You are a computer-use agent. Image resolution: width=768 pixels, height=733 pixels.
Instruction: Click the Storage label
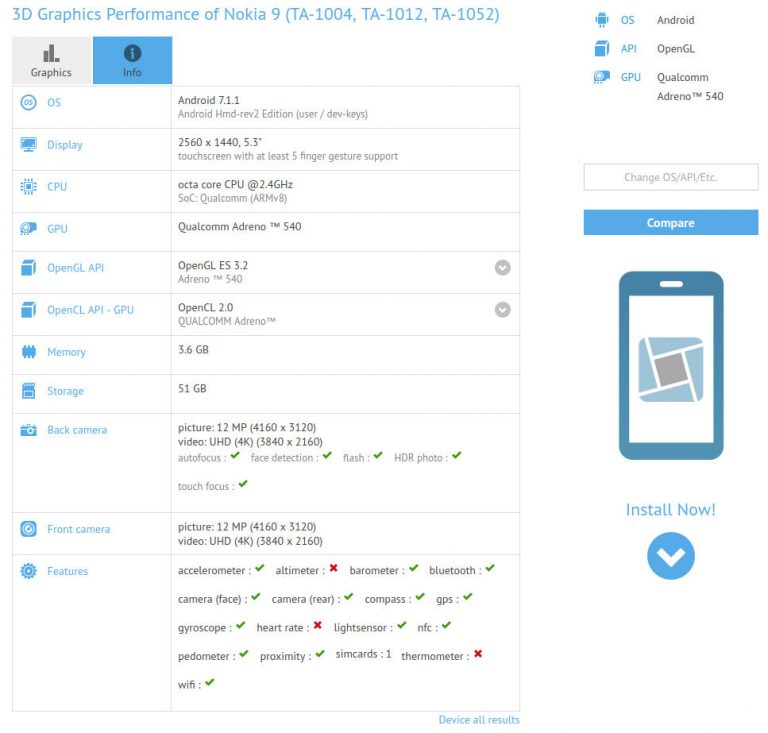tap(65, 391)
